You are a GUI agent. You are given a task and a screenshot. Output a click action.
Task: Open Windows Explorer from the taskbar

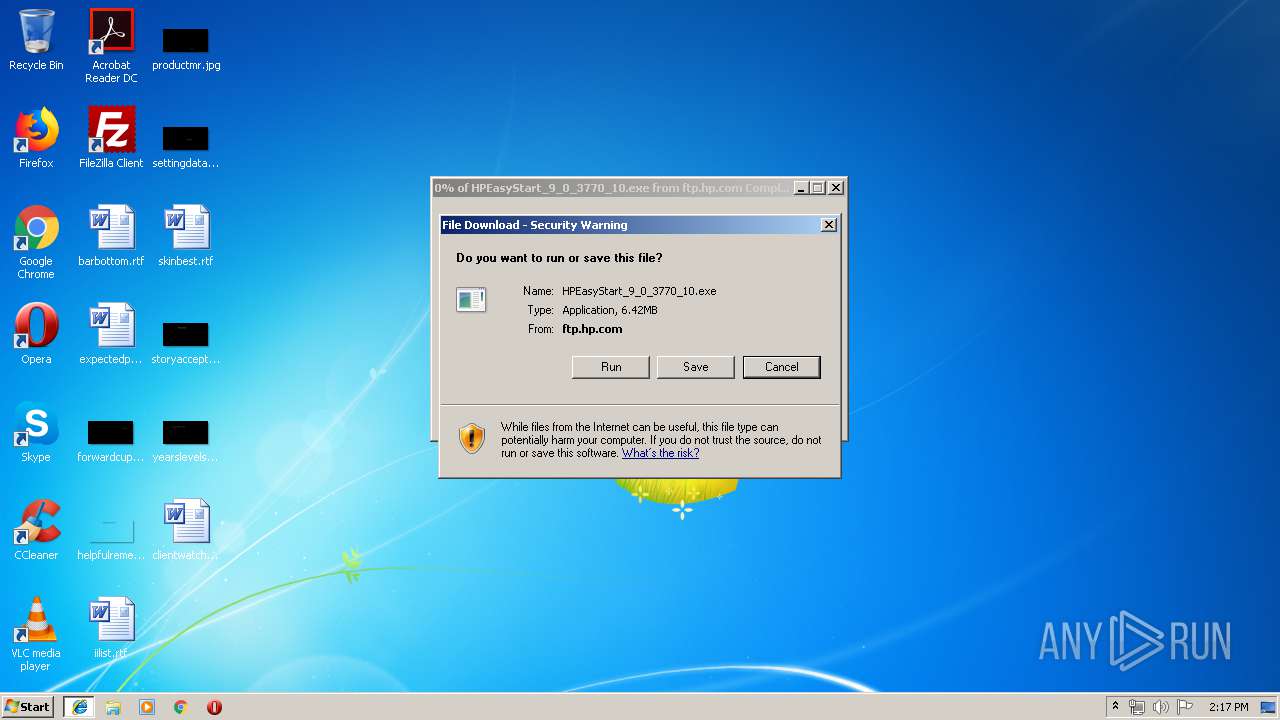coord(113,707)
